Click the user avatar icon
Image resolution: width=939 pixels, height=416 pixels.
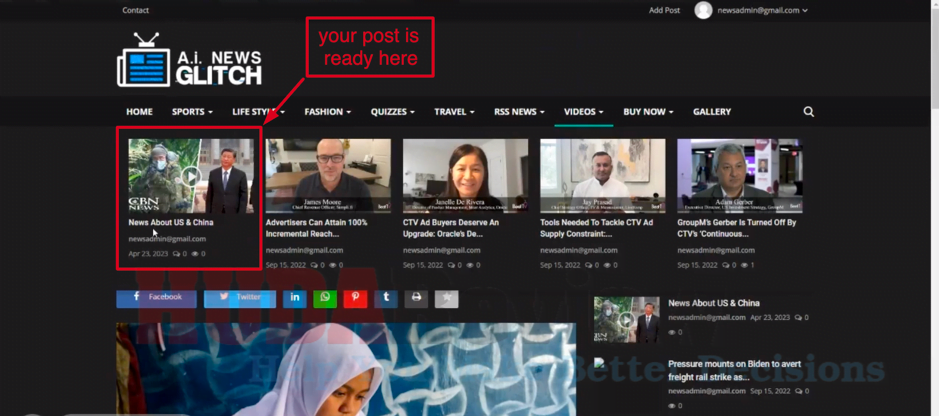[x=703, y=10]
